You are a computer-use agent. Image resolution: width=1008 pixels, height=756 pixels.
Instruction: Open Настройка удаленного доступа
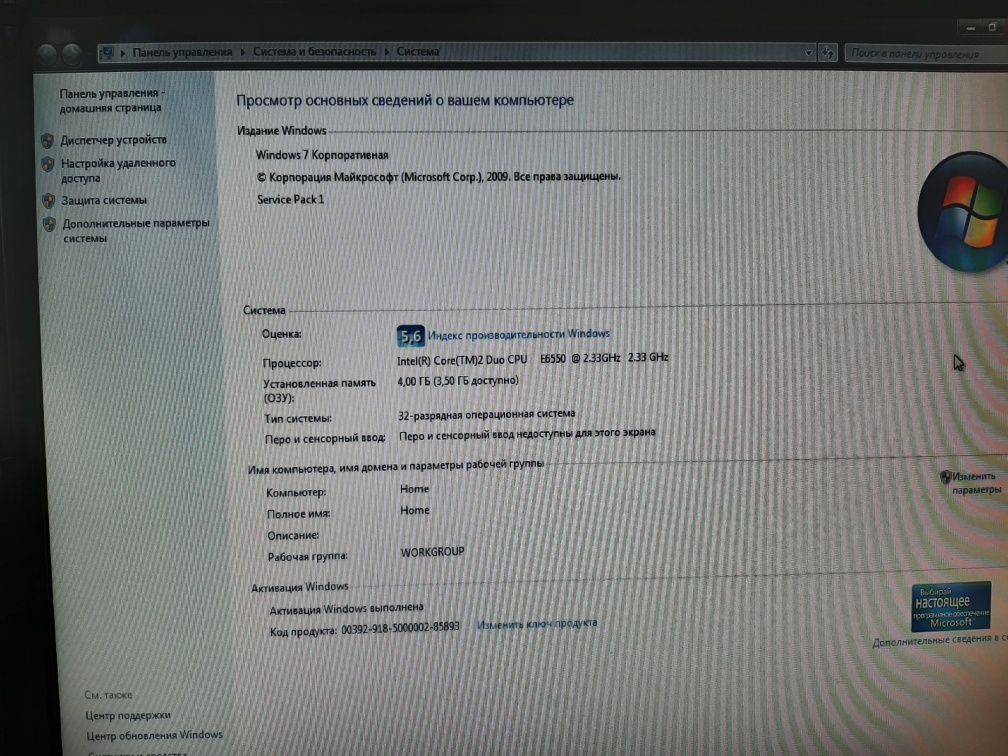(x=118, y=170)
